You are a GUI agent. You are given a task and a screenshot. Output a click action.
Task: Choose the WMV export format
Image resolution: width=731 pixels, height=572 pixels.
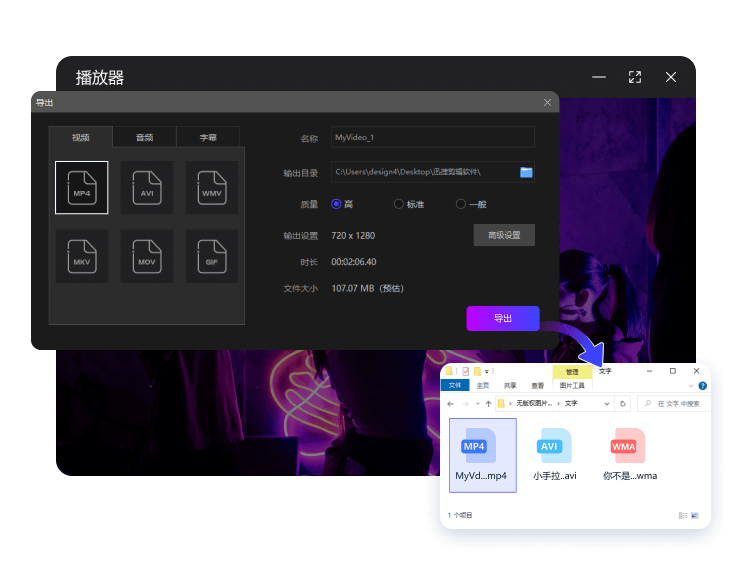click(212, 187)
